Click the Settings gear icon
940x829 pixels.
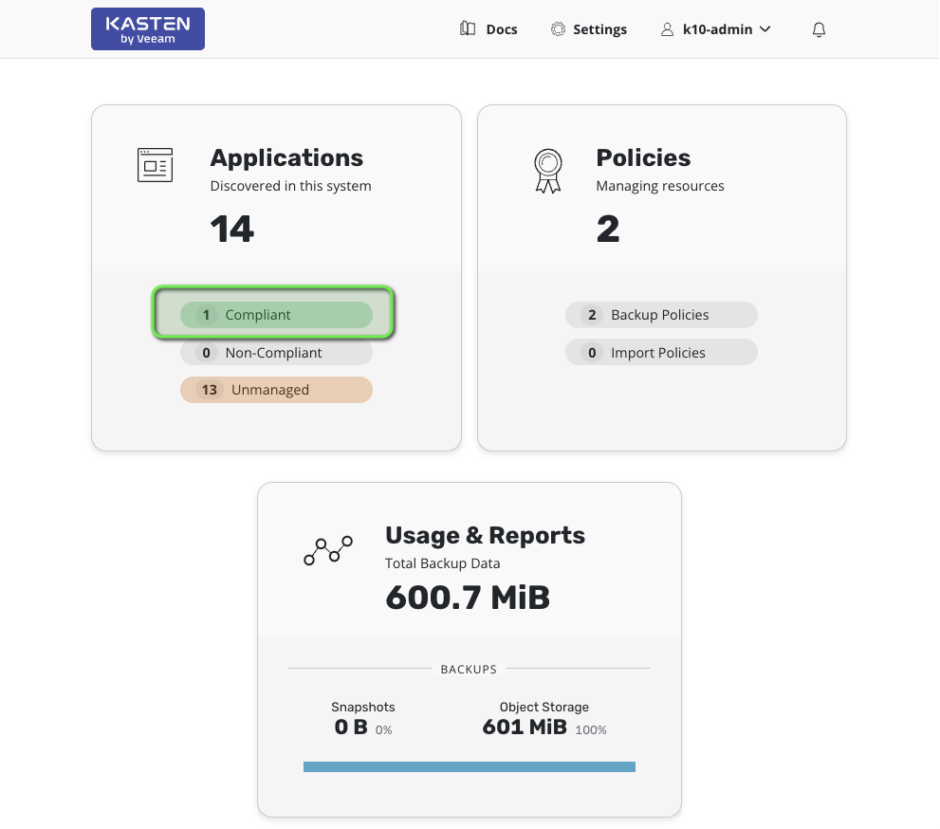558,29
